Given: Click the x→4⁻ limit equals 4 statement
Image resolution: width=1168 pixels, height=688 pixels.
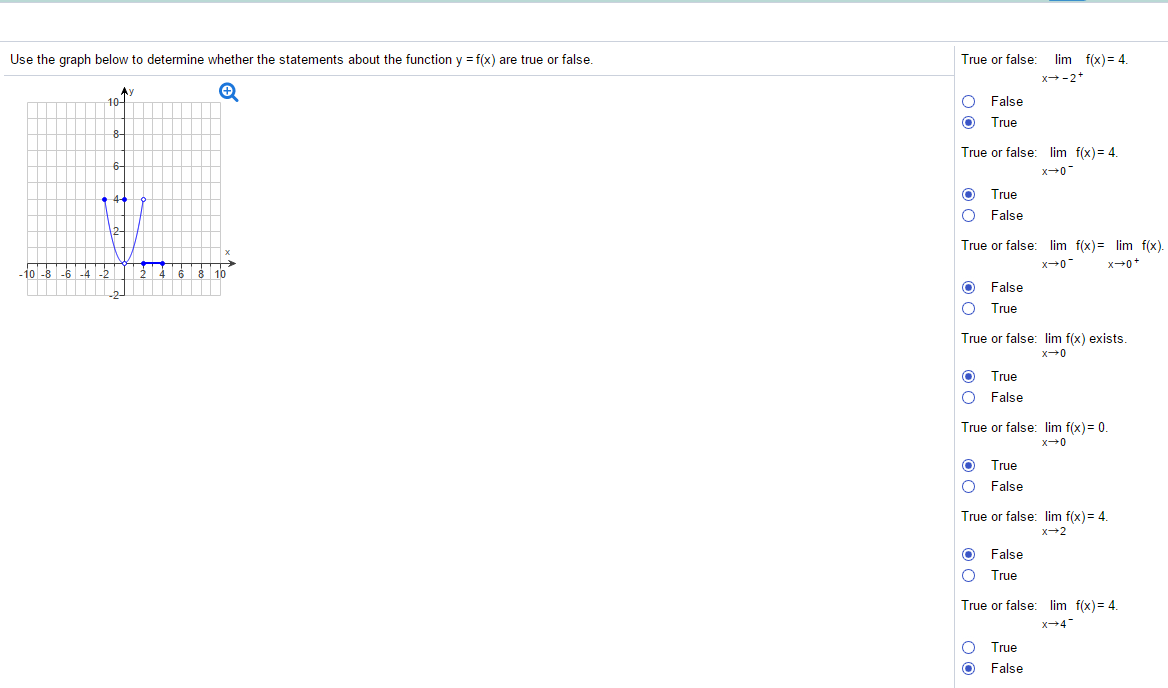Looking at the screenshot, I should 1039,614.
